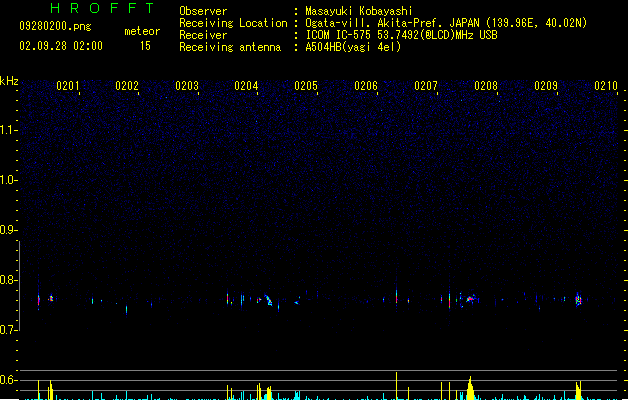Click the Receiver label
The image size is (629, 400).
pyautogui.click(x=203, y=35)
